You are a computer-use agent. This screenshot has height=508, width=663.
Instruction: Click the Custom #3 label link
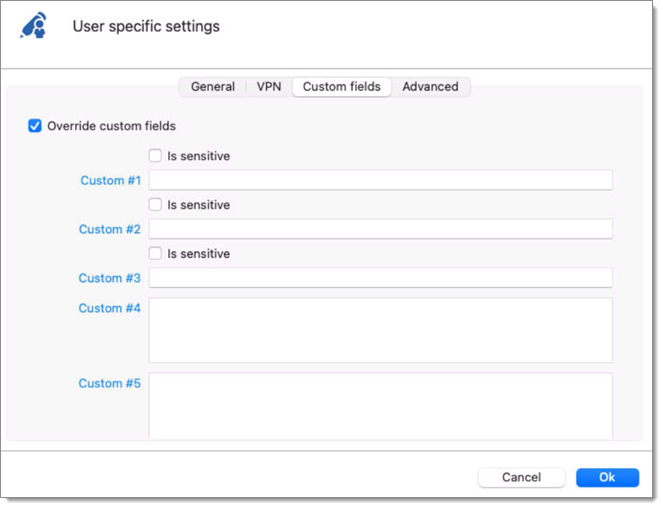click(110, 278)
